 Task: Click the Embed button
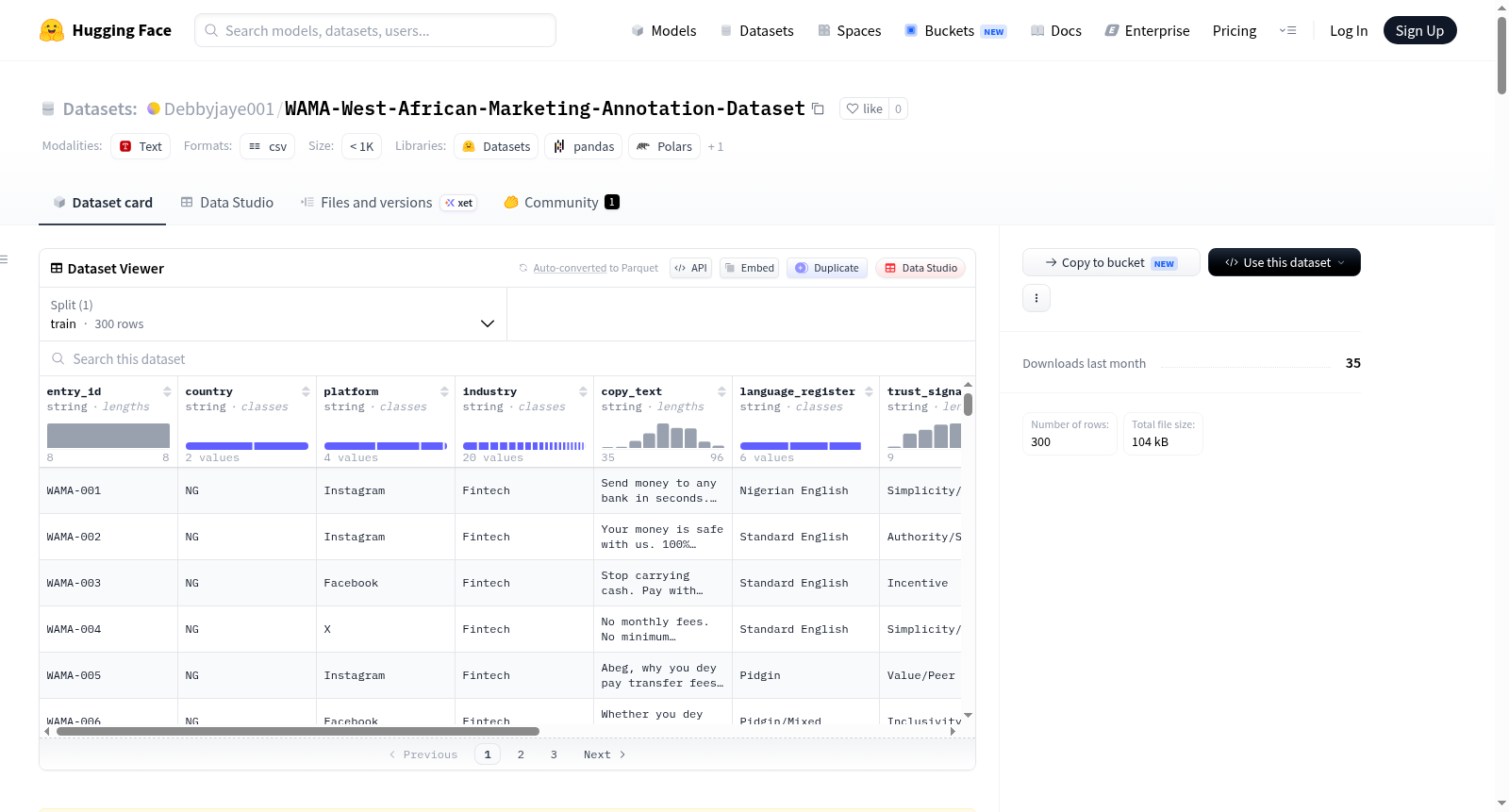coord(750,268)
